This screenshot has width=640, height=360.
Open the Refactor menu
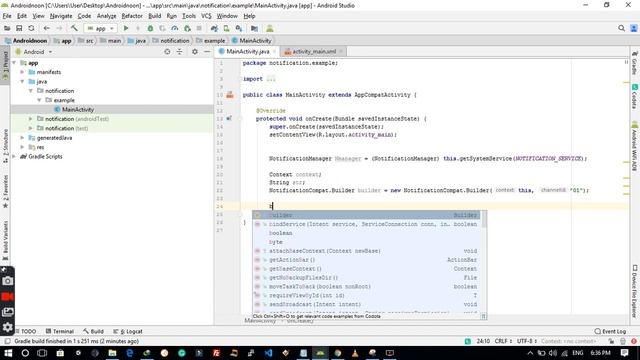132,16
